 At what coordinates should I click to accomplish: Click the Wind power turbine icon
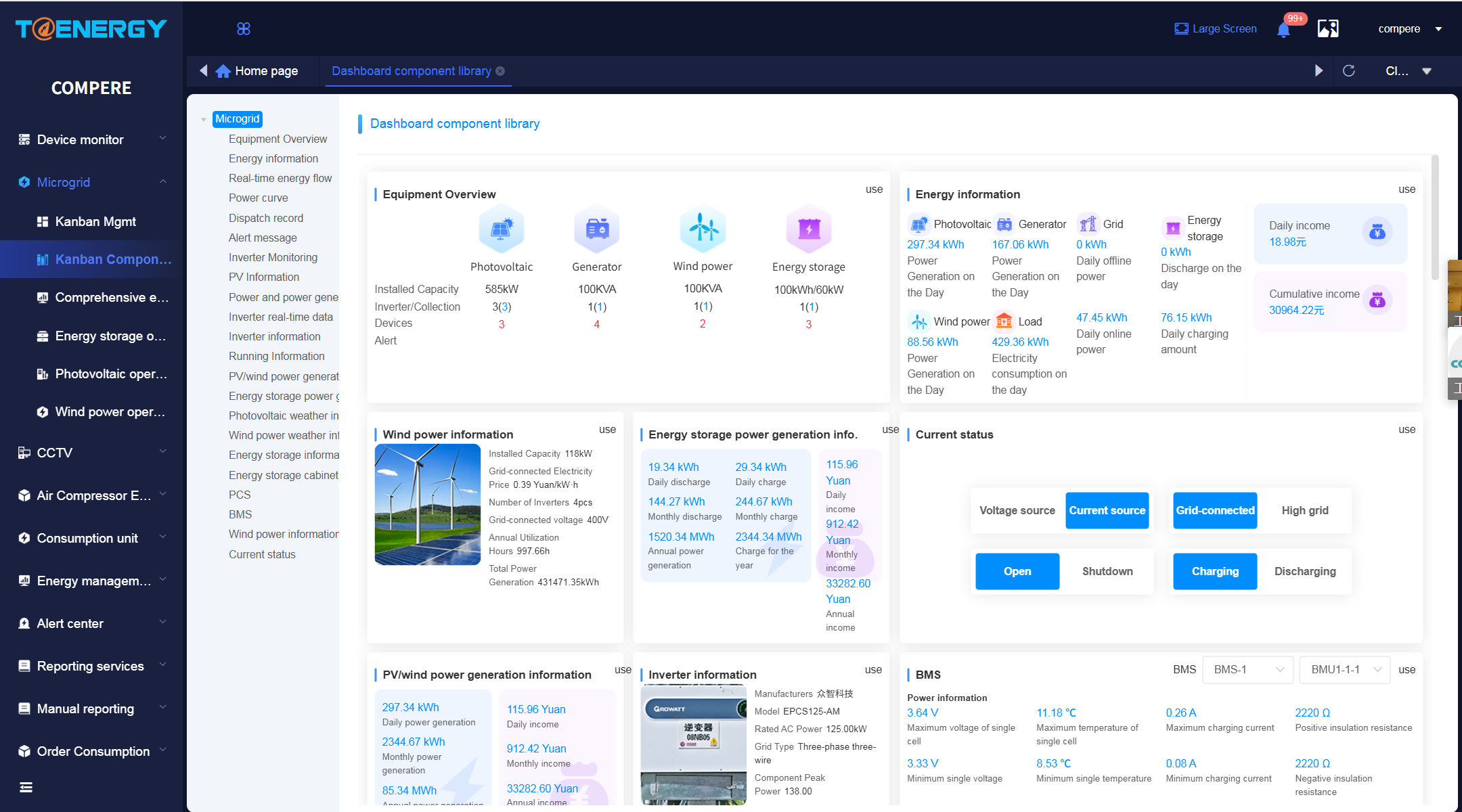[x=703, y=229]
